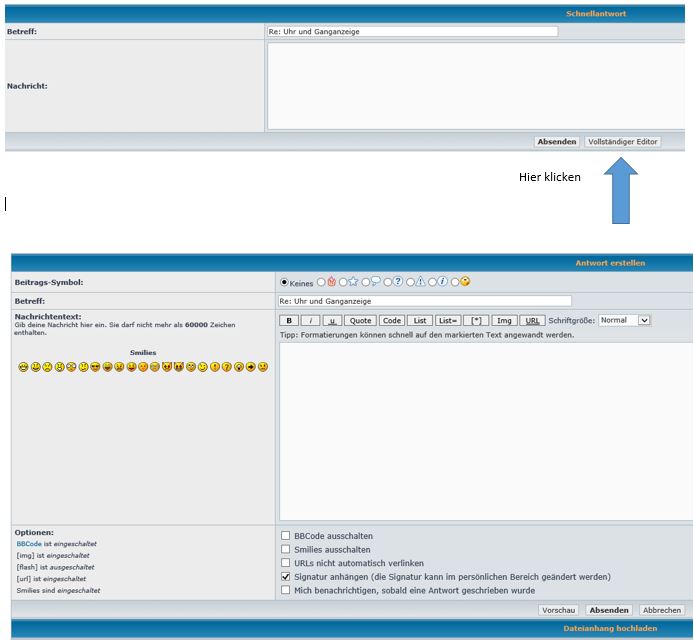
Task: Apply underline with the u button
Action: [332, 320]
